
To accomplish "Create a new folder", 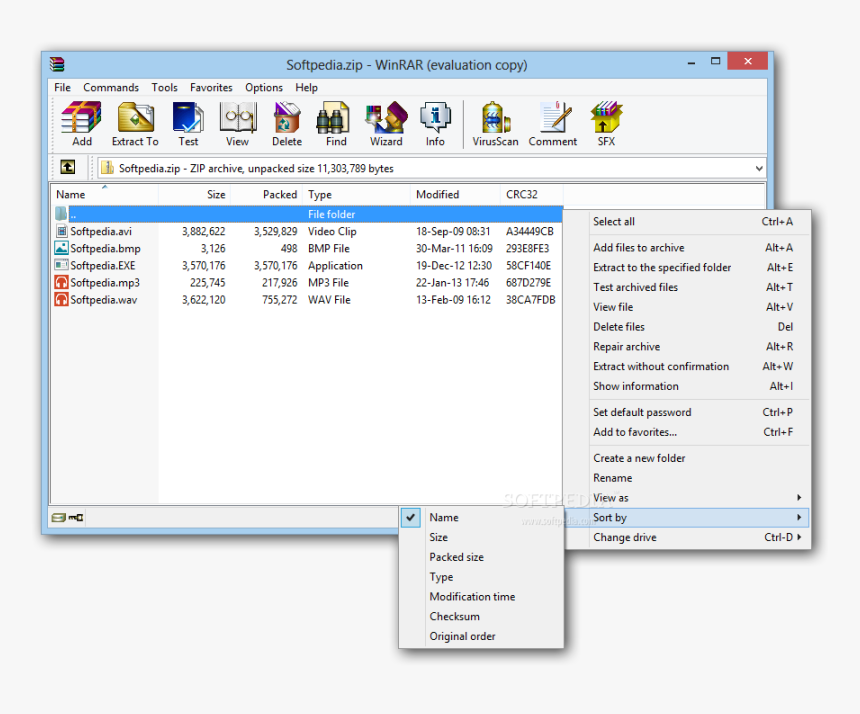I will tap(639, 457).
